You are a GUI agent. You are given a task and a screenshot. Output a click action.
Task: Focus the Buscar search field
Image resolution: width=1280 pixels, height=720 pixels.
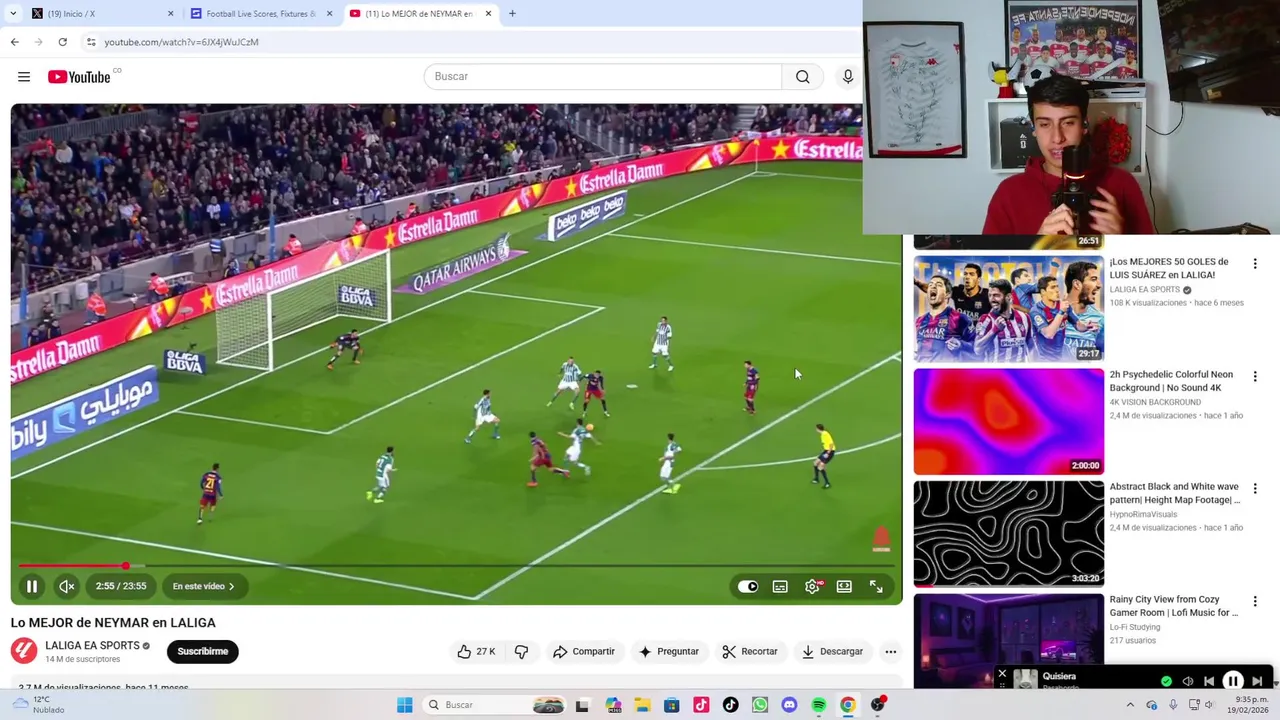[x=603, y=77]
